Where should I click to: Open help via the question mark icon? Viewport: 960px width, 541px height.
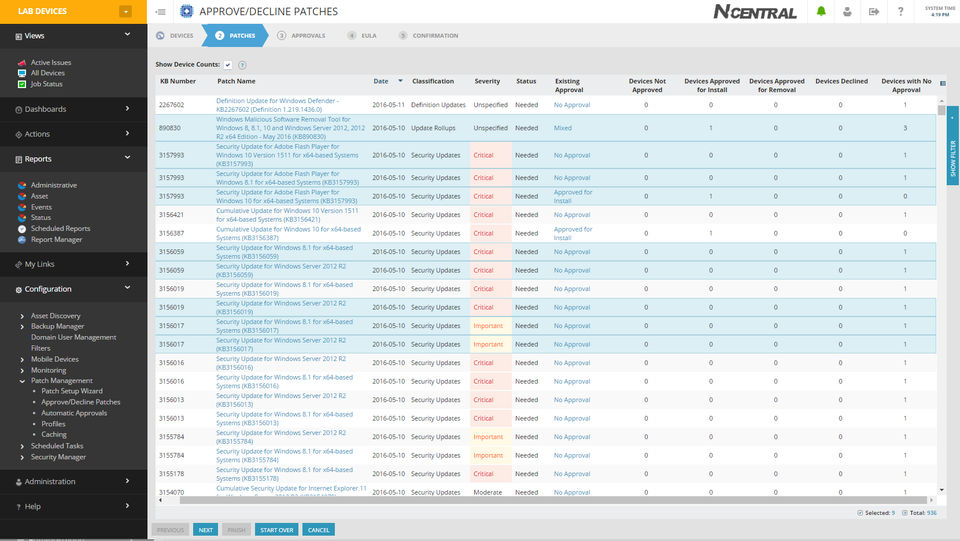pyautogui.click(x=900, y=12)
